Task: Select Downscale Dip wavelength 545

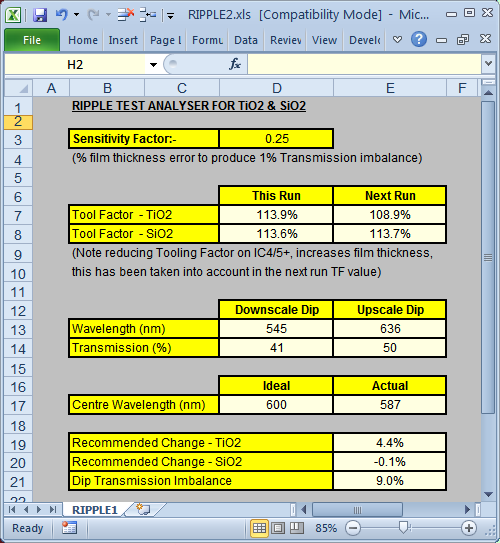Action: pos(276,329)
